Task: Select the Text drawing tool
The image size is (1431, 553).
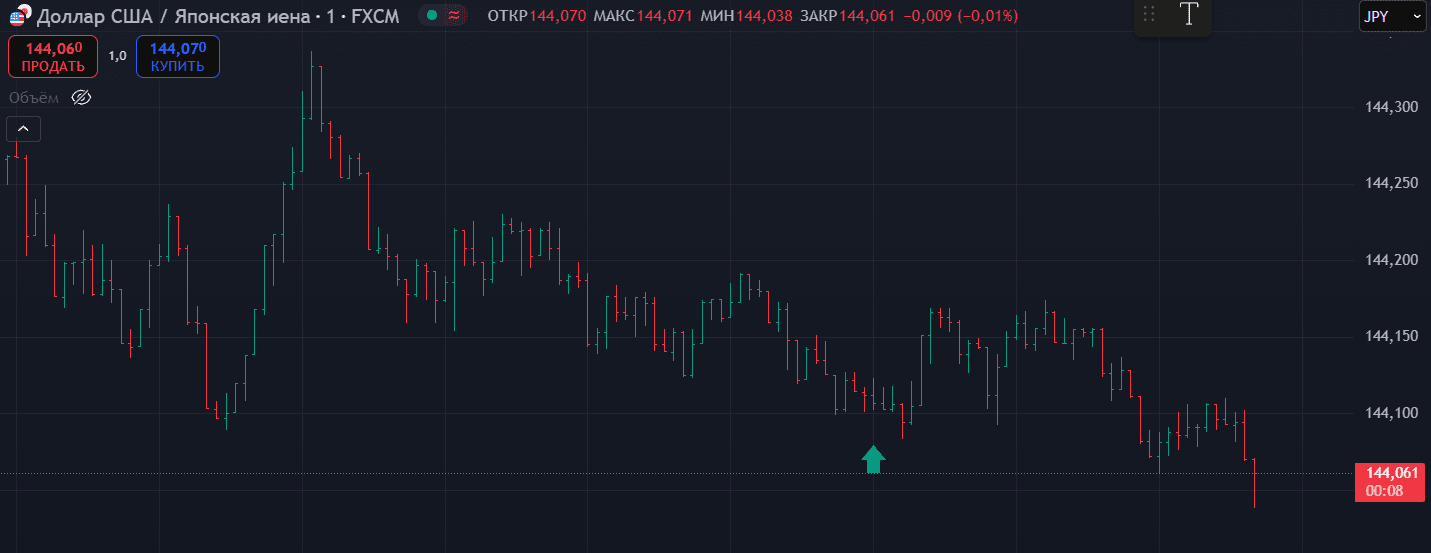Action: [x=1189, y=15]
